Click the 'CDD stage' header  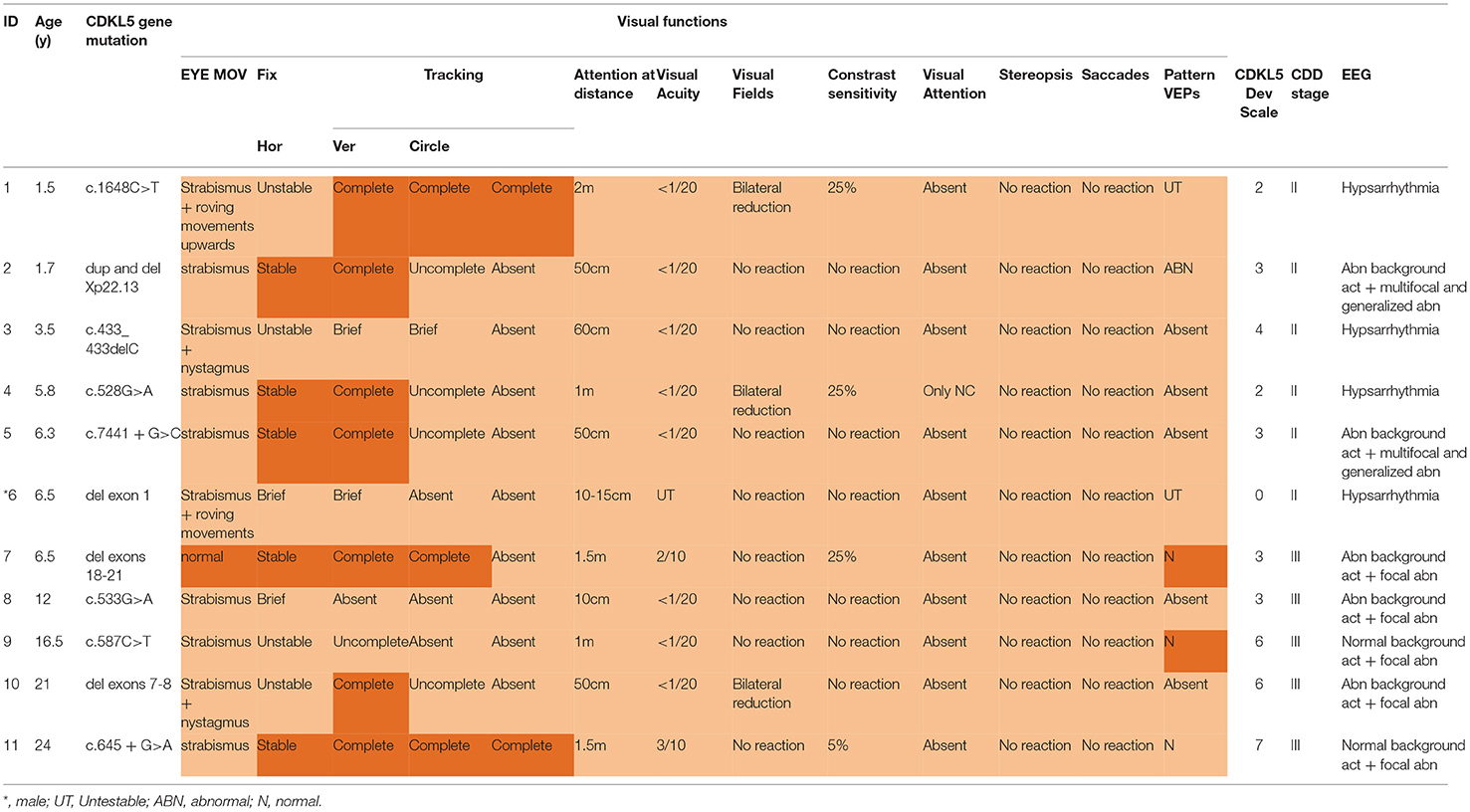1310,84
